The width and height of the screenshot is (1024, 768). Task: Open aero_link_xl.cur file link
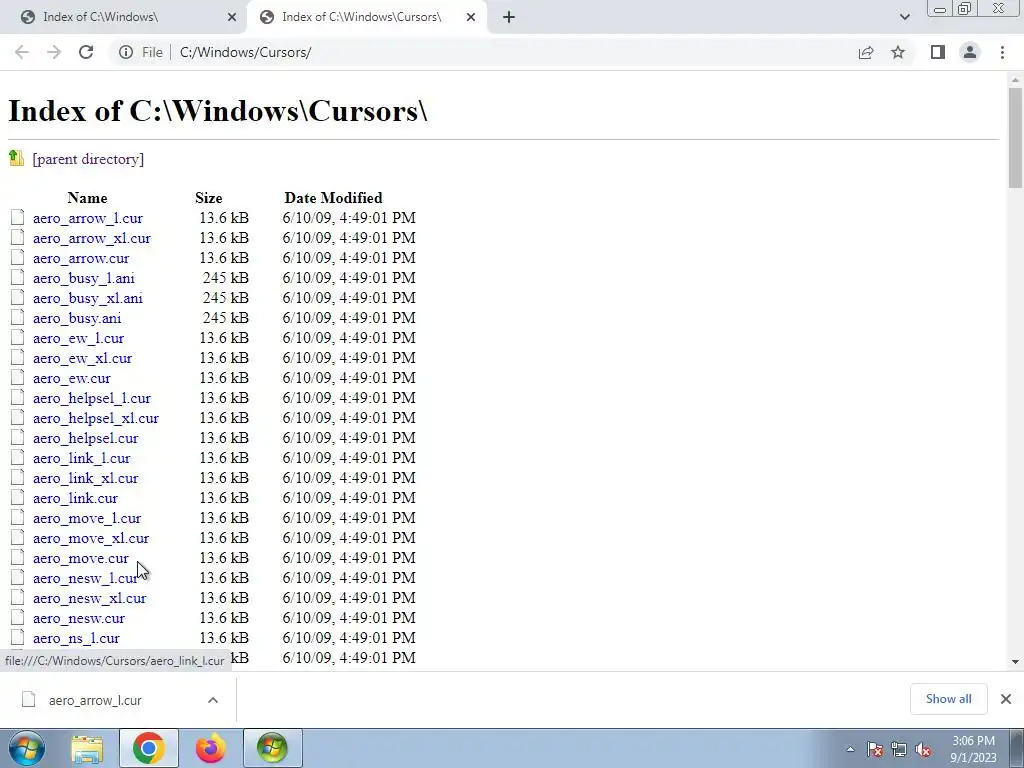point(86,479)
